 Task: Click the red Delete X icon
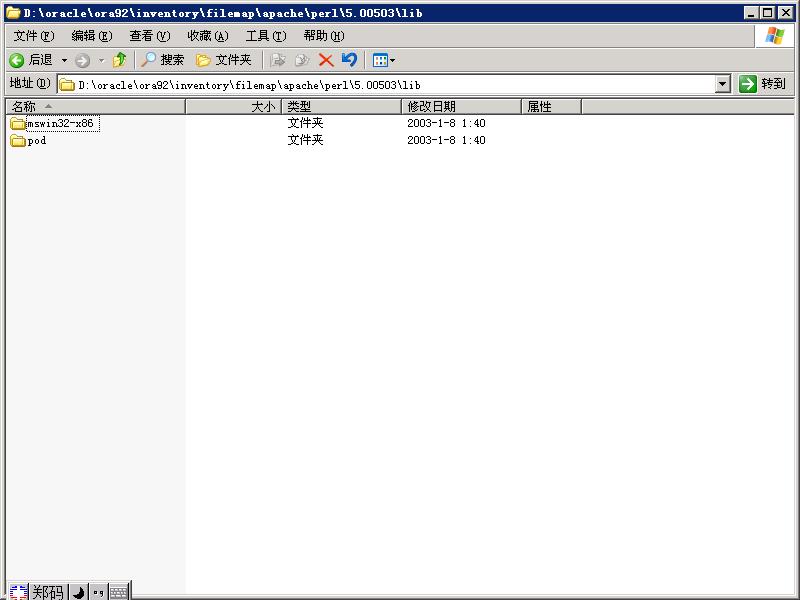click(x=326, y=60)
